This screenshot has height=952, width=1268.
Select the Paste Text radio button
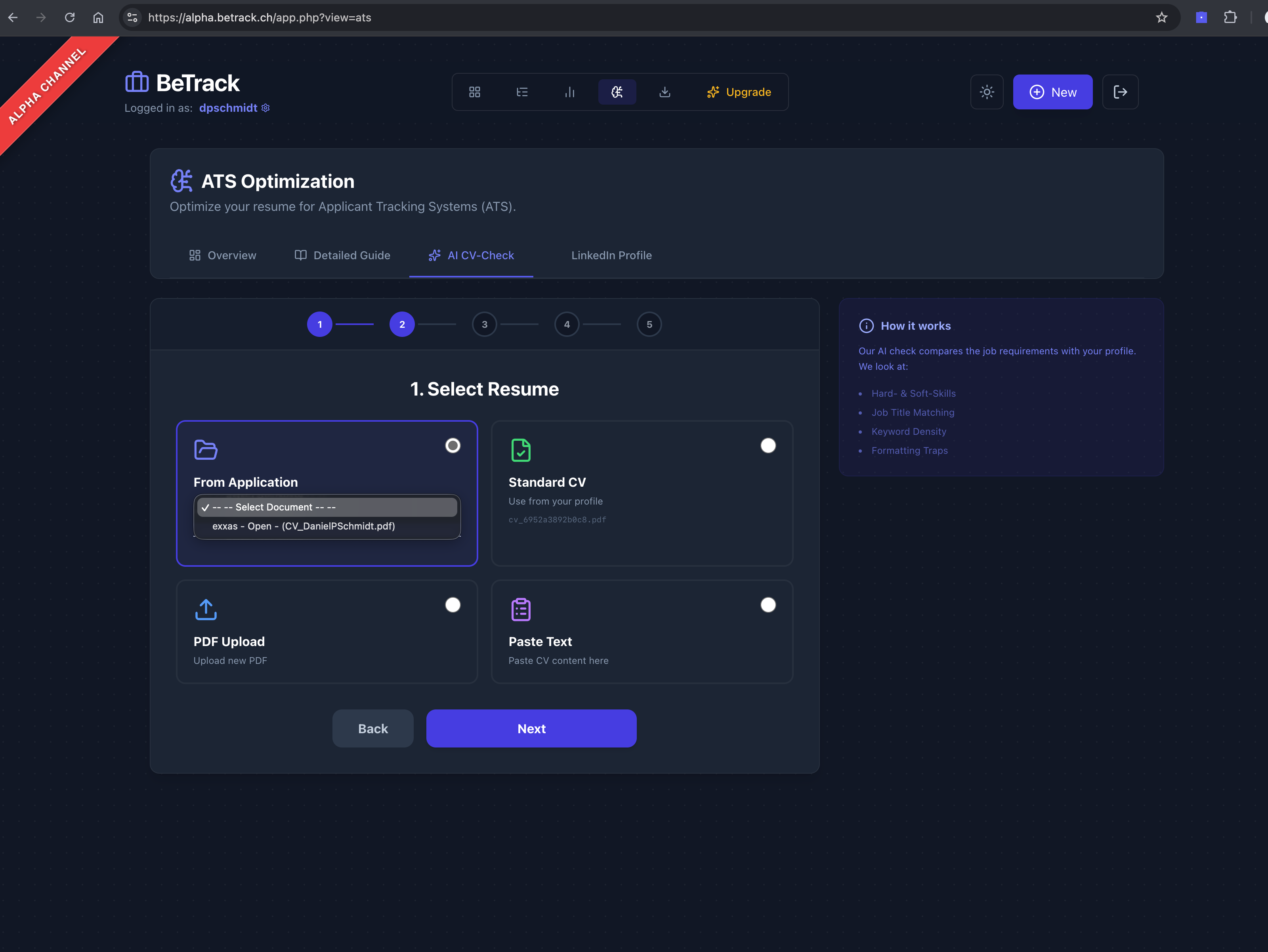point(768,604)
